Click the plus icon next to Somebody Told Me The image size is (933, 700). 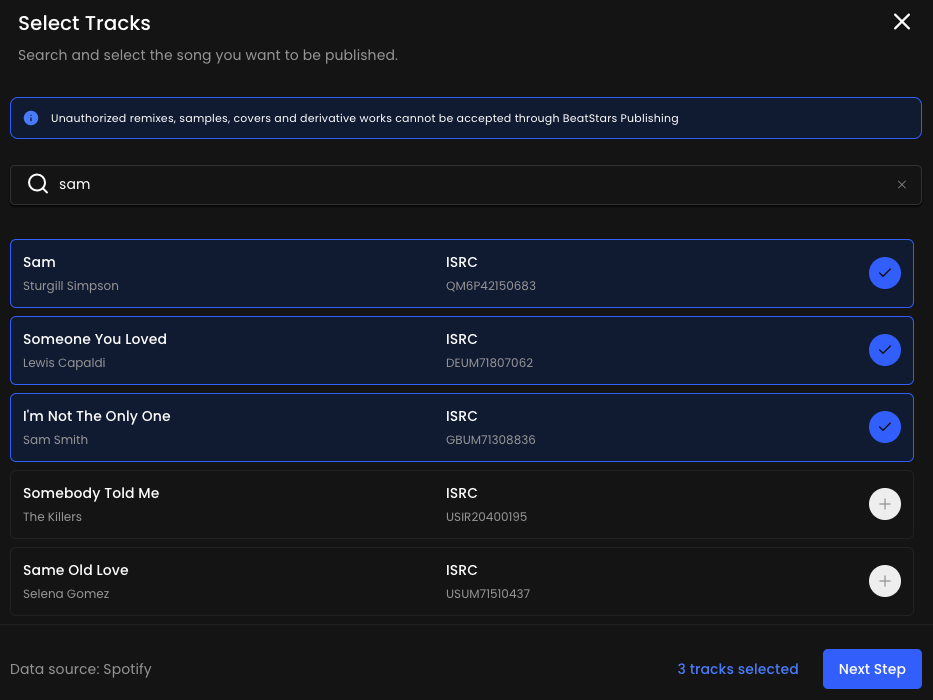pyautogui.click(x=884, y=504)
